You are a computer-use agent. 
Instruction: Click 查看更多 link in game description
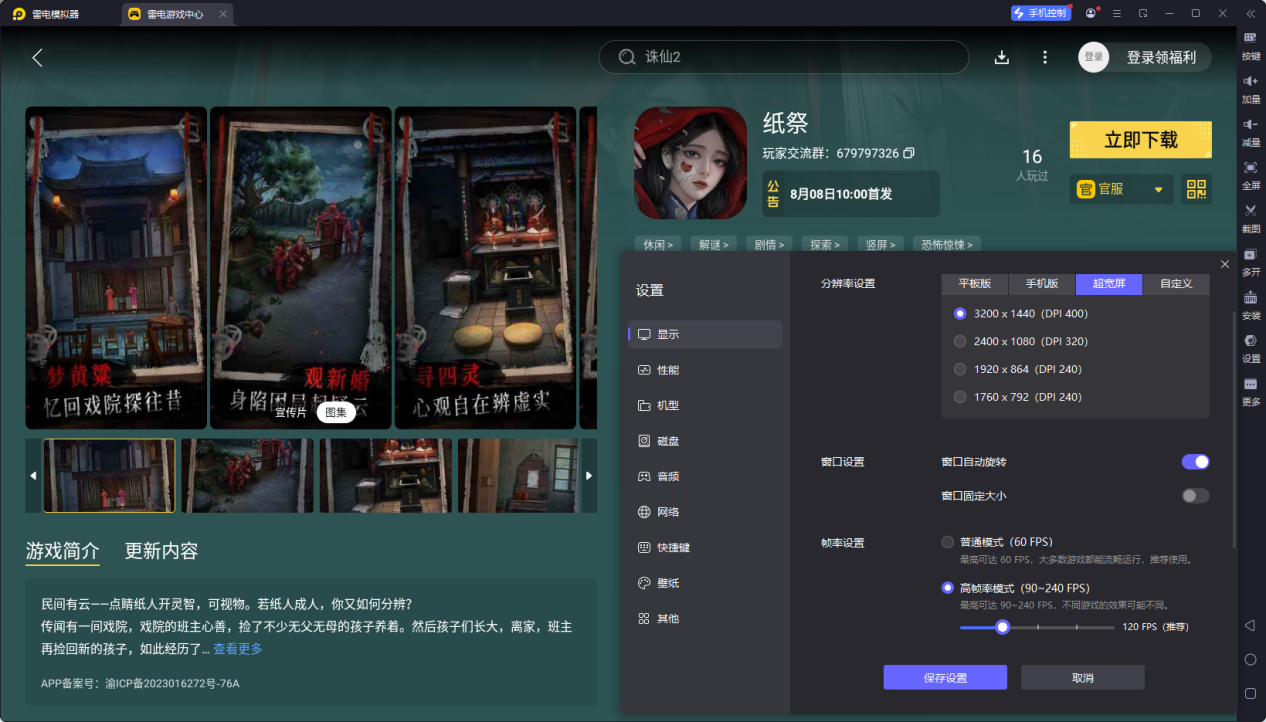pyautogui.click(x=238, y=649)
